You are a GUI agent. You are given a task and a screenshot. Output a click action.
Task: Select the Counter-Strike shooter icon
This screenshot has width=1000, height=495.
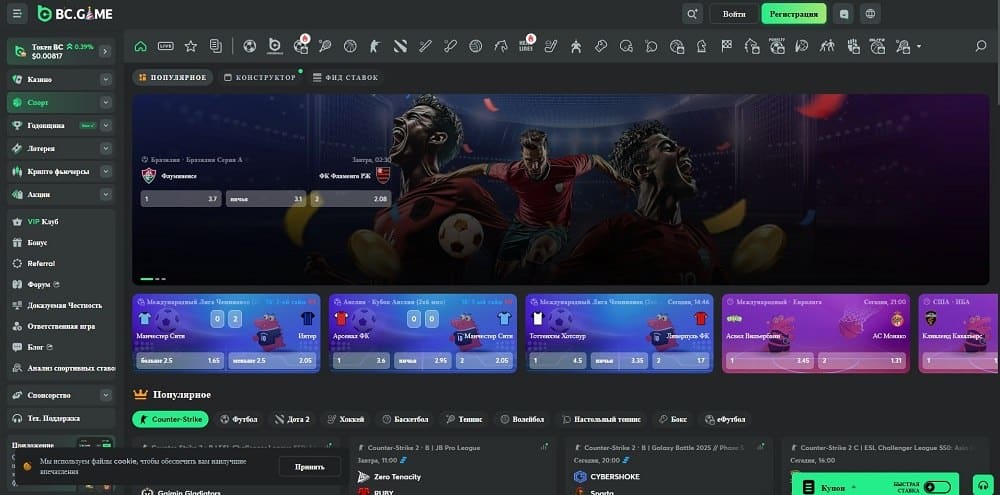(x=375, y=46)
